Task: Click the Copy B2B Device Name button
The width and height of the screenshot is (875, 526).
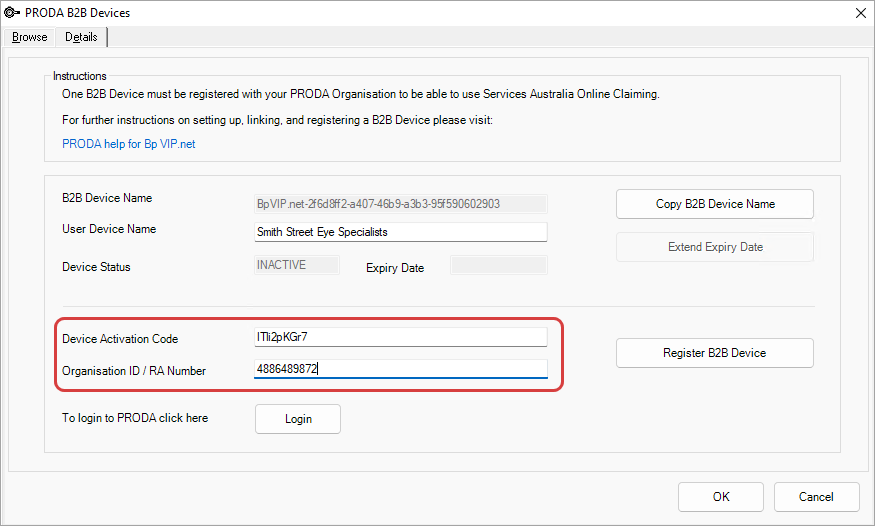Action: coord(715,204)
